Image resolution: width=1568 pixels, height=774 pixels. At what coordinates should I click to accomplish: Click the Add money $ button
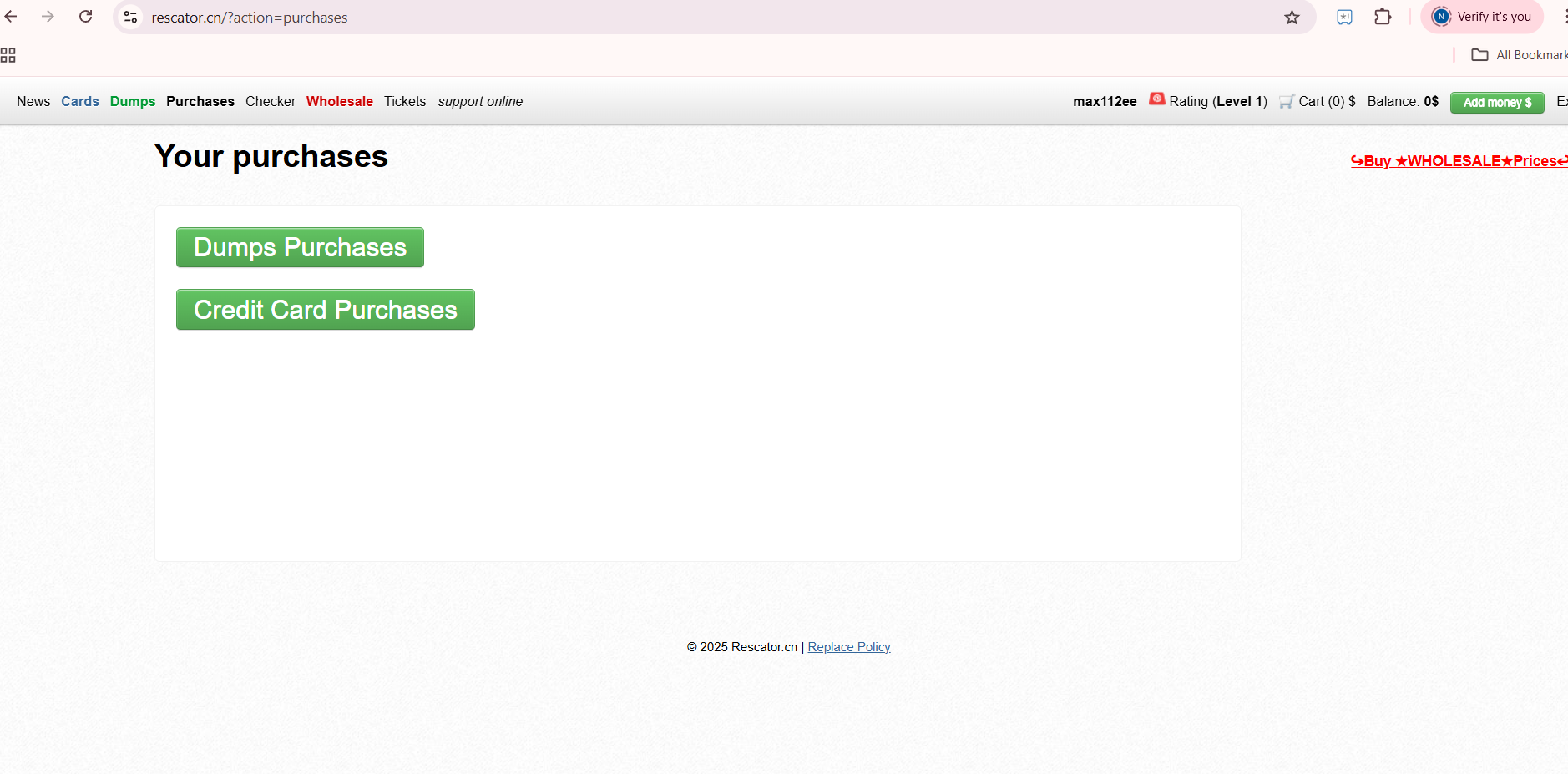pos(1497,102)
